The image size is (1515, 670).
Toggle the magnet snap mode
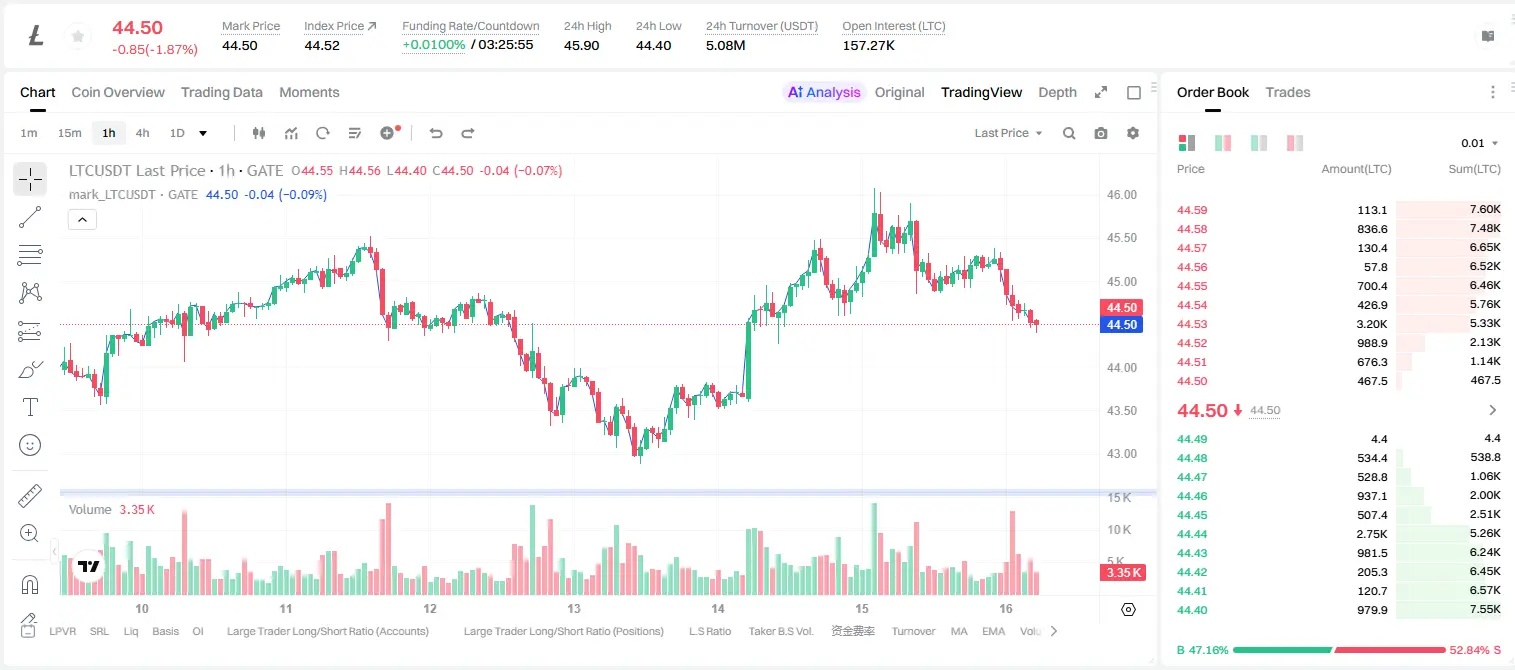(30, 585)
